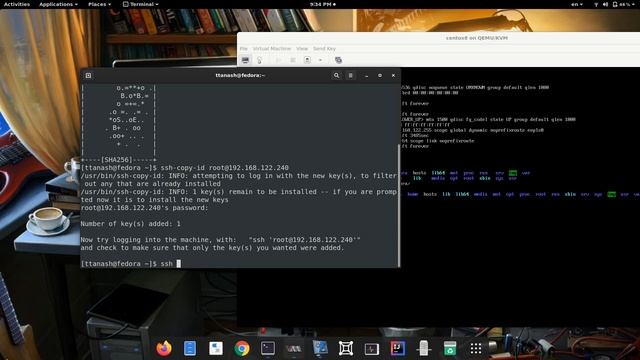This screenshot has height=360, width=640.
Task: Open new tab in the terminal window
Action: pos(88,76)
